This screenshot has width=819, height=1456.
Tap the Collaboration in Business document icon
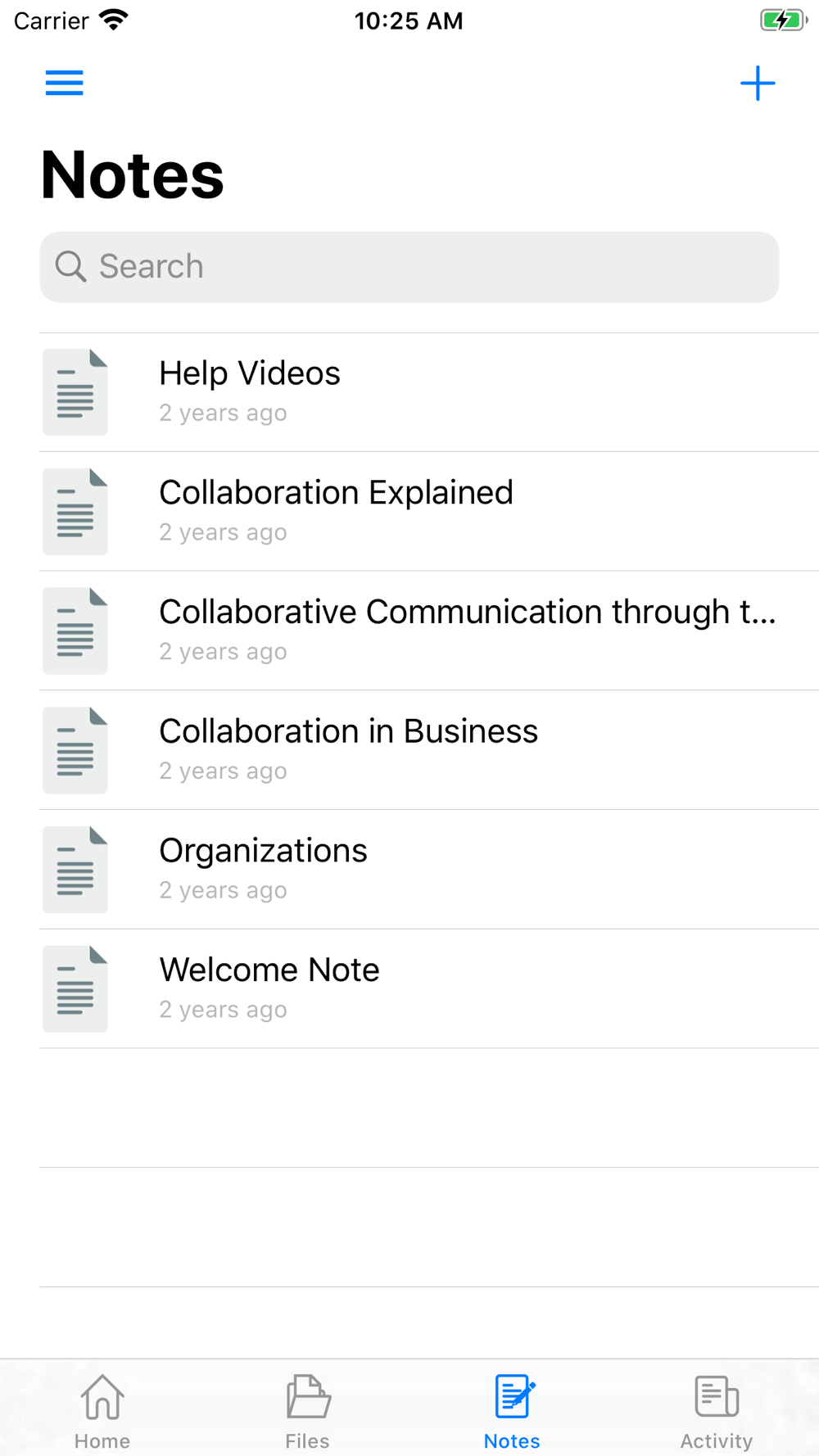tap(75, 750)
